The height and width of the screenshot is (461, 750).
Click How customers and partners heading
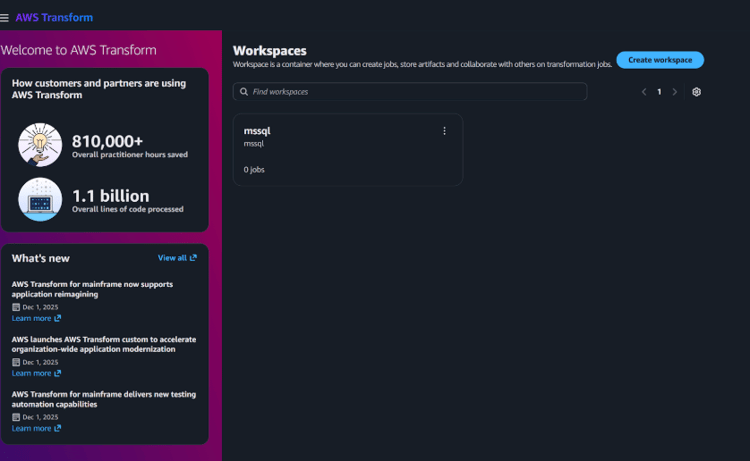[99, 89]
